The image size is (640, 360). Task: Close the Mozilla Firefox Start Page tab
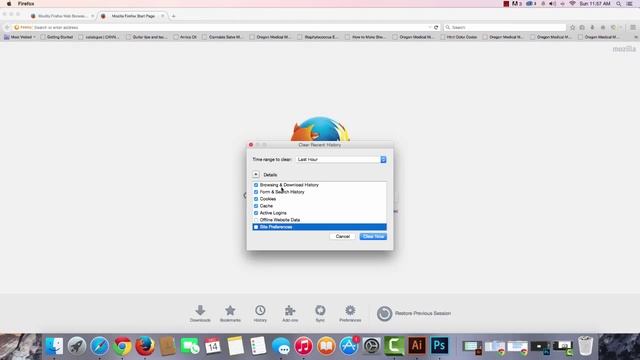pyautogui.click(x=162, y=16)
